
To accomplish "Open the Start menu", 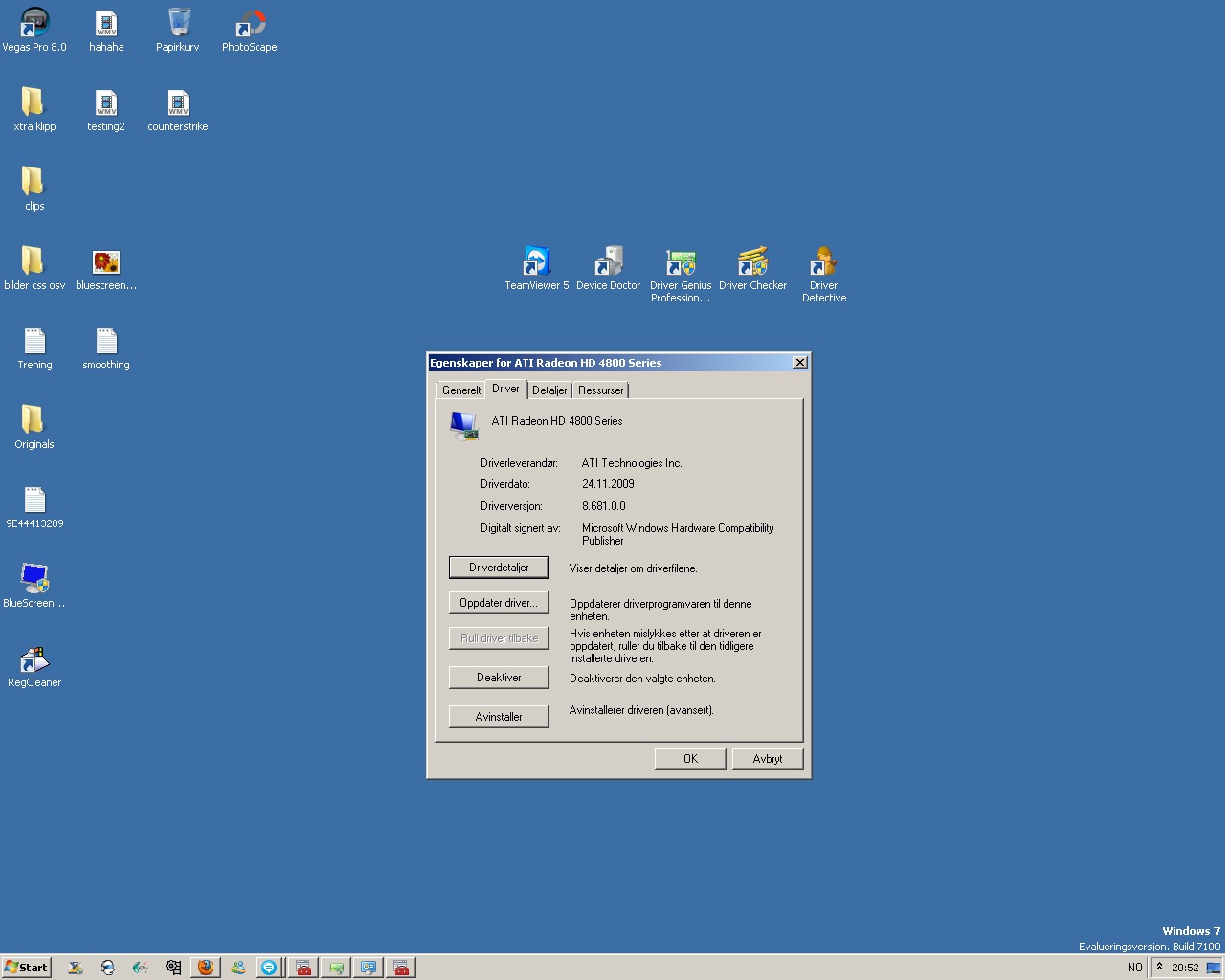I will [26, 968].
